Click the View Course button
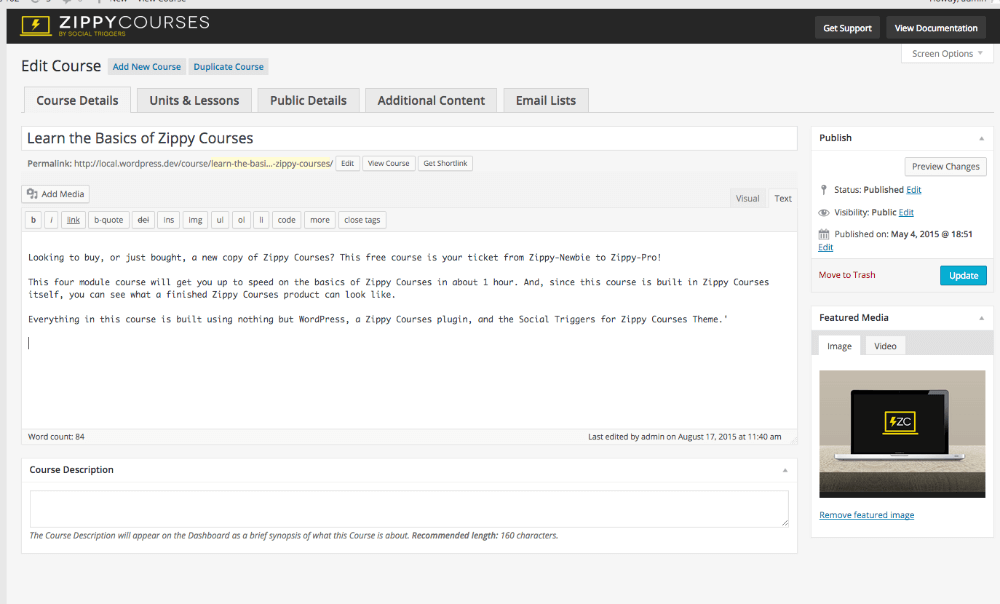1000x604 pixels. pos(388,163)
